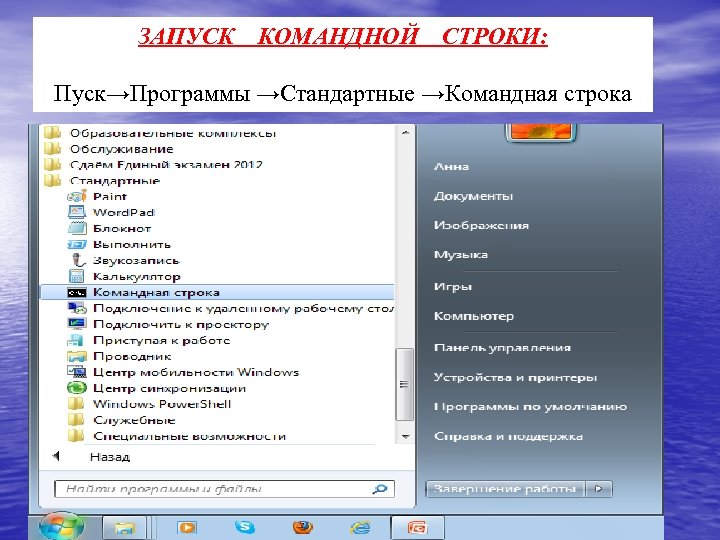This screenshot has width=720, height=540.
Task: Open Firefox from the taskbar
Action: tap(302, 527)
